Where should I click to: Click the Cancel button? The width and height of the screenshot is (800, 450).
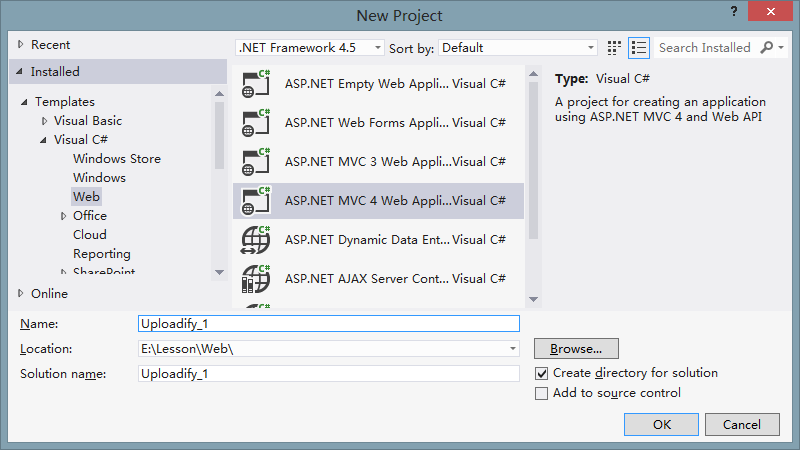coord(742,424)
